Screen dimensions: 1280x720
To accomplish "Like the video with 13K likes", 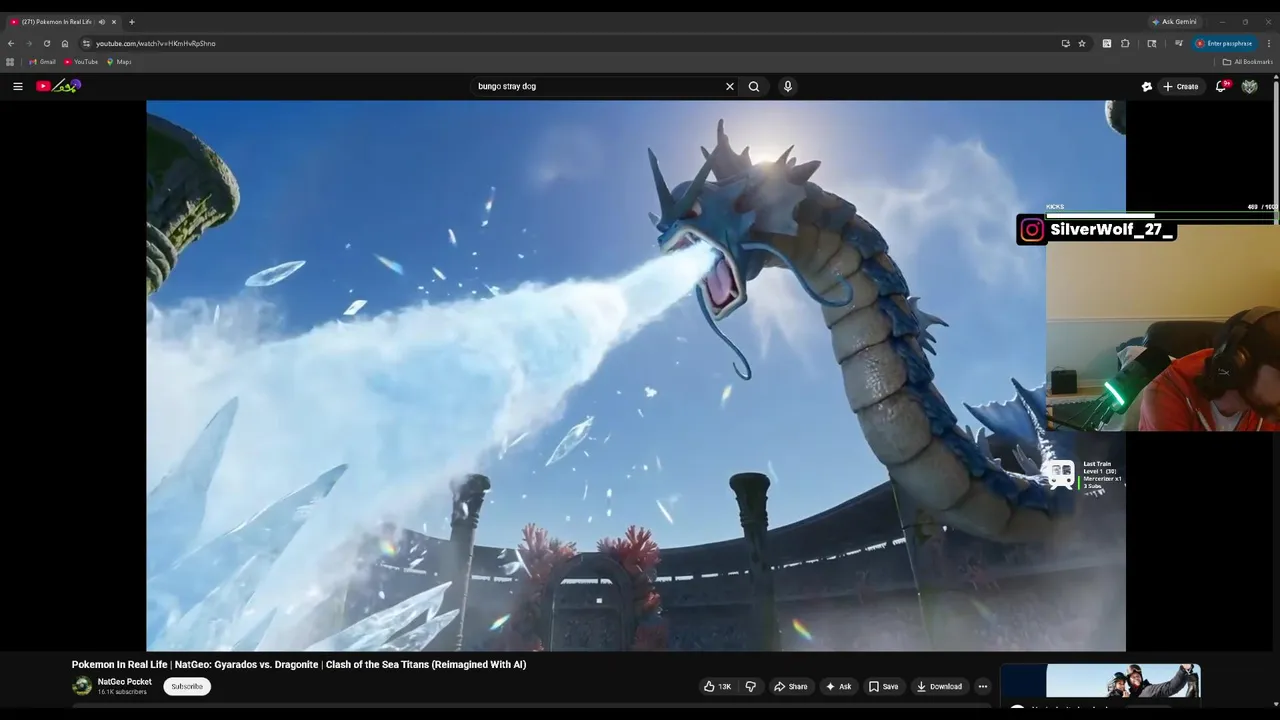I will coord(717,686).
